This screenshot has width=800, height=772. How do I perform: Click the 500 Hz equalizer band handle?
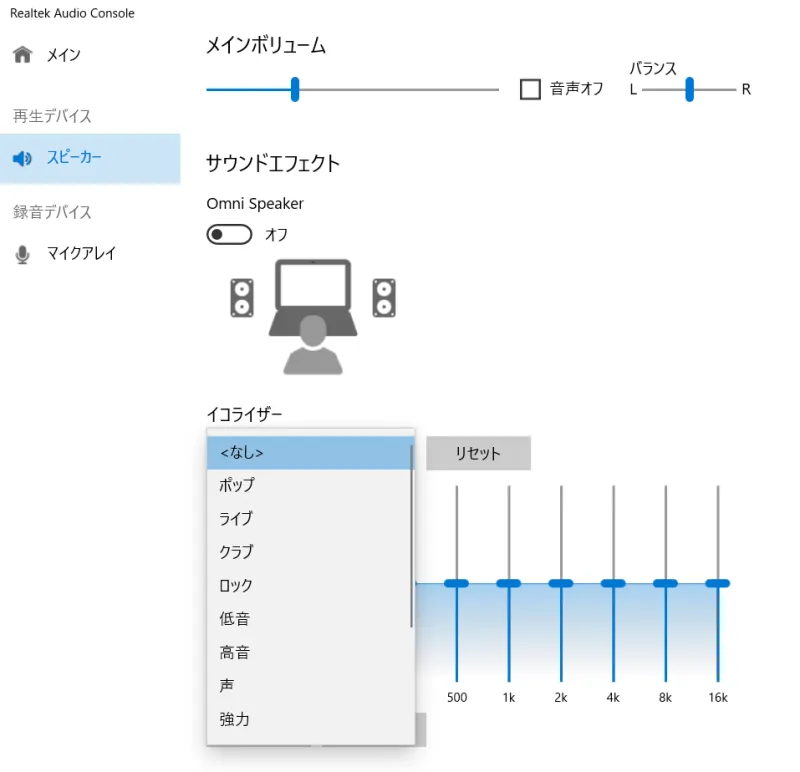click(x=457, y=581)
